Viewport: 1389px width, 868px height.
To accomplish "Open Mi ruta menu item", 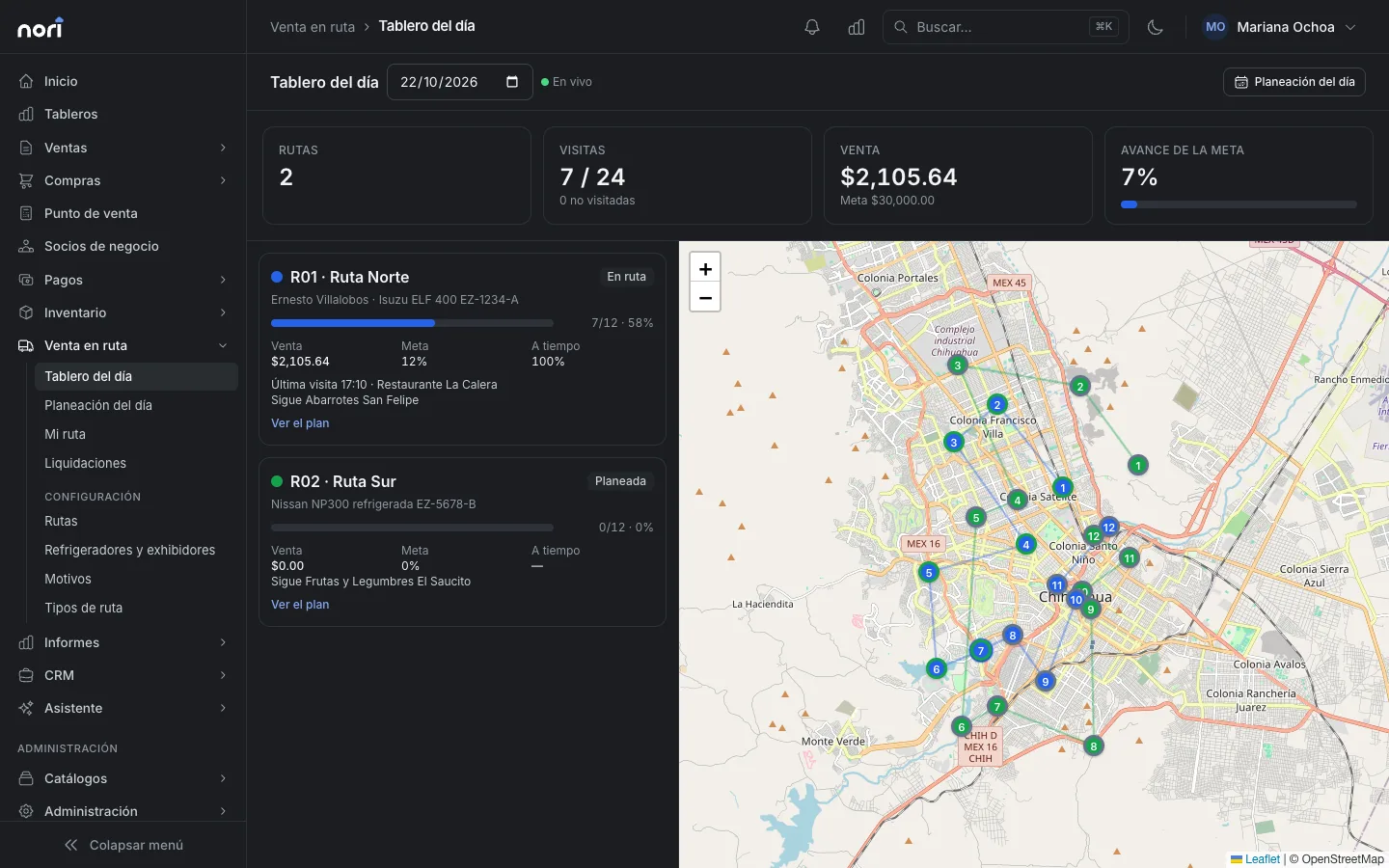I will (136, 434).
